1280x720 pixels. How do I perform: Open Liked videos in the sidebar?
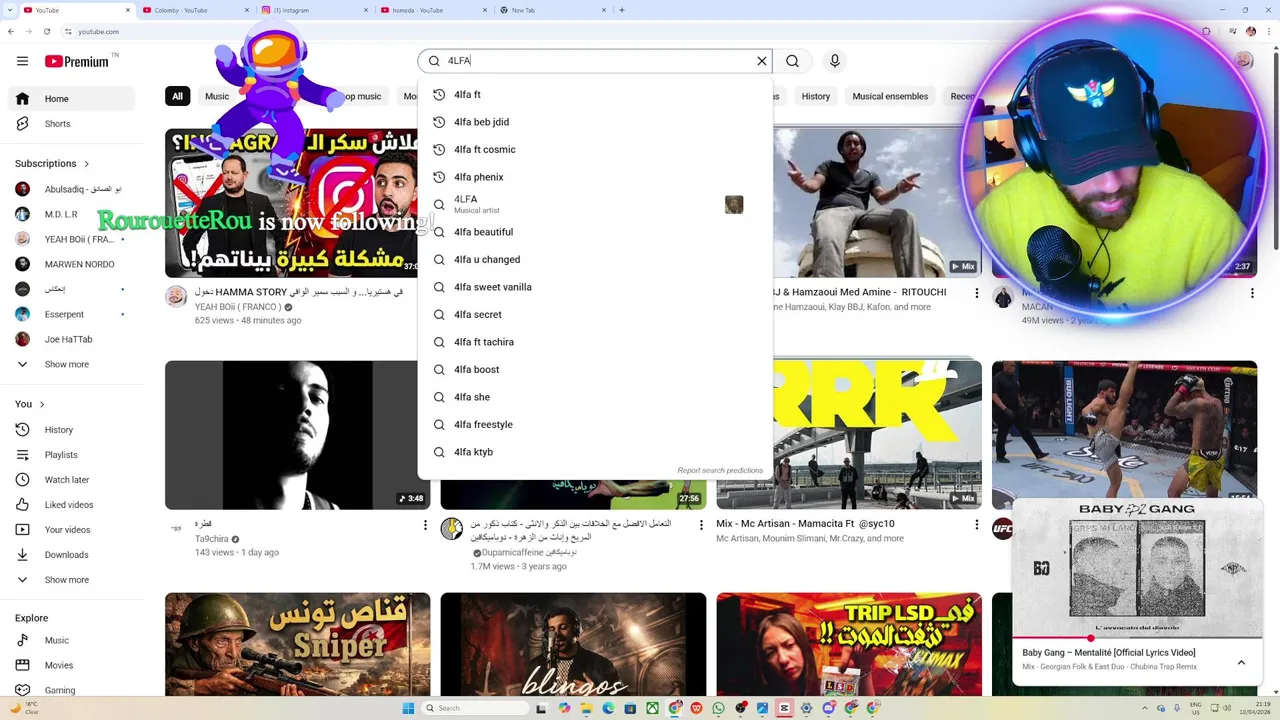71,505
